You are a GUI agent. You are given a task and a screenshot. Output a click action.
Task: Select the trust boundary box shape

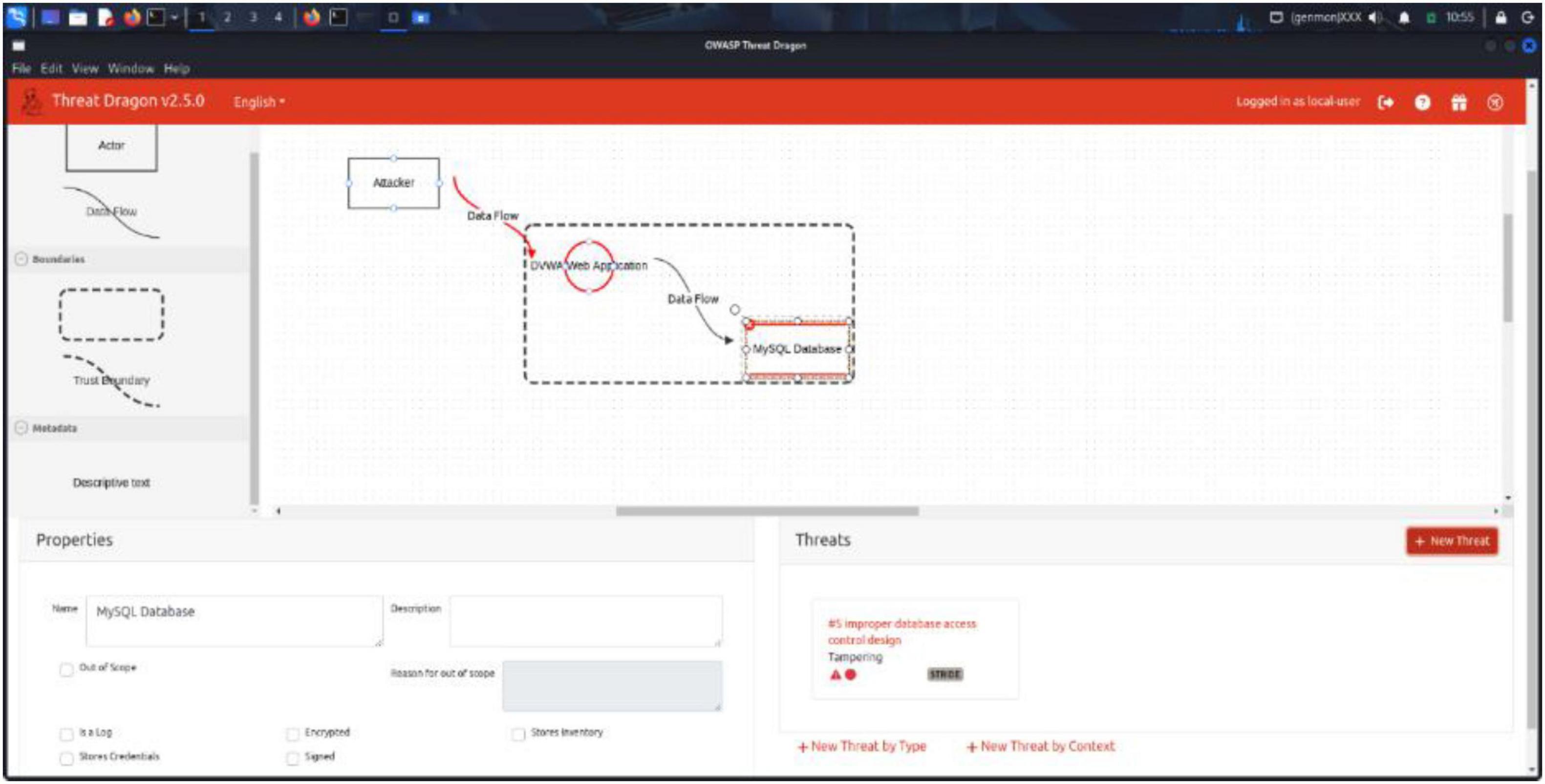(111, 315)
